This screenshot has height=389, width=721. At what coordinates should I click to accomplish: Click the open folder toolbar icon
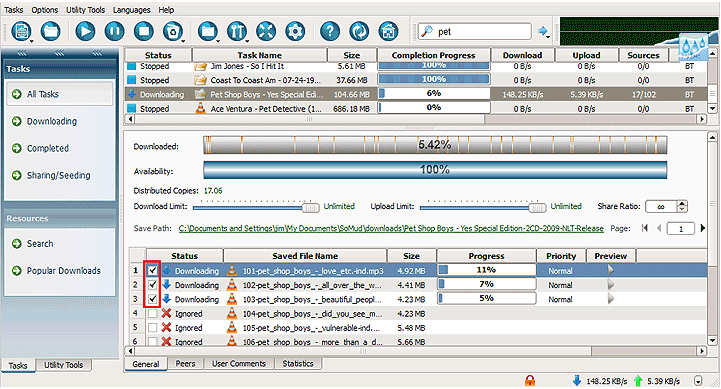tap(51, 31)
